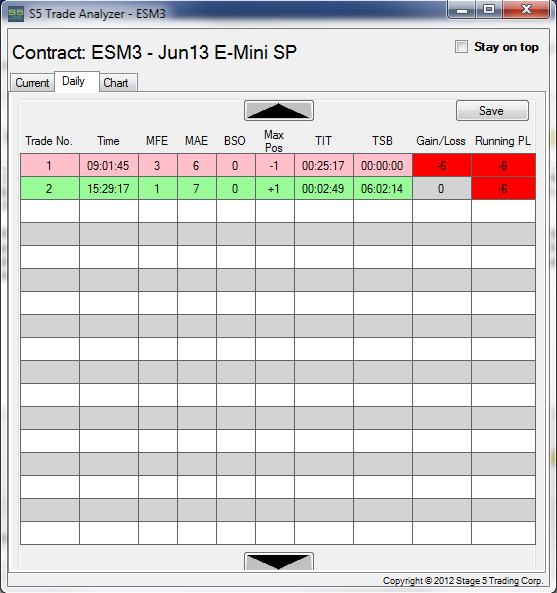Click the TSB value 00:00:00
The width and height of the screenshot is (557, 593).
(383, 165)
